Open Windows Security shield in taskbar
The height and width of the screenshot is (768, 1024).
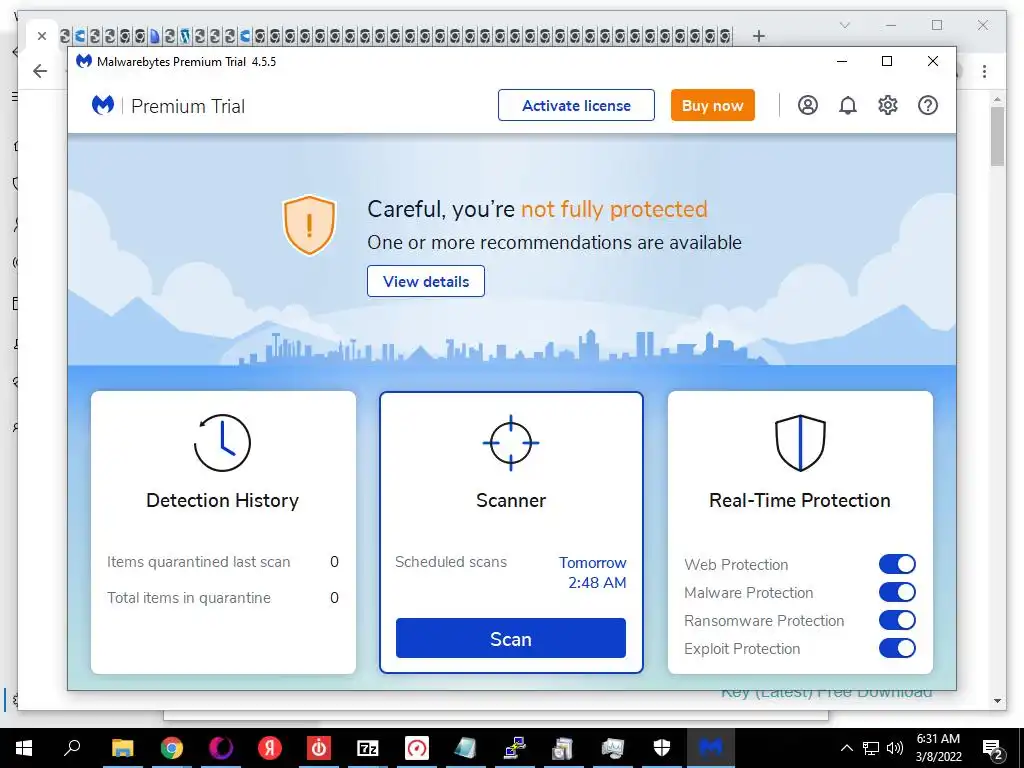click(x=662, y=748)
